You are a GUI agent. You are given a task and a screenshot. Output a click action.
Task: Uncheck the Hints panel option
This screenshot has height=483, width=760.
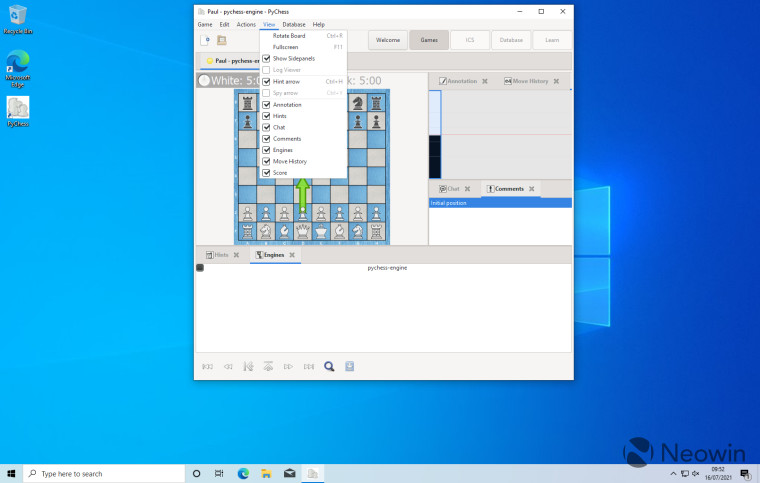point(266,116)
